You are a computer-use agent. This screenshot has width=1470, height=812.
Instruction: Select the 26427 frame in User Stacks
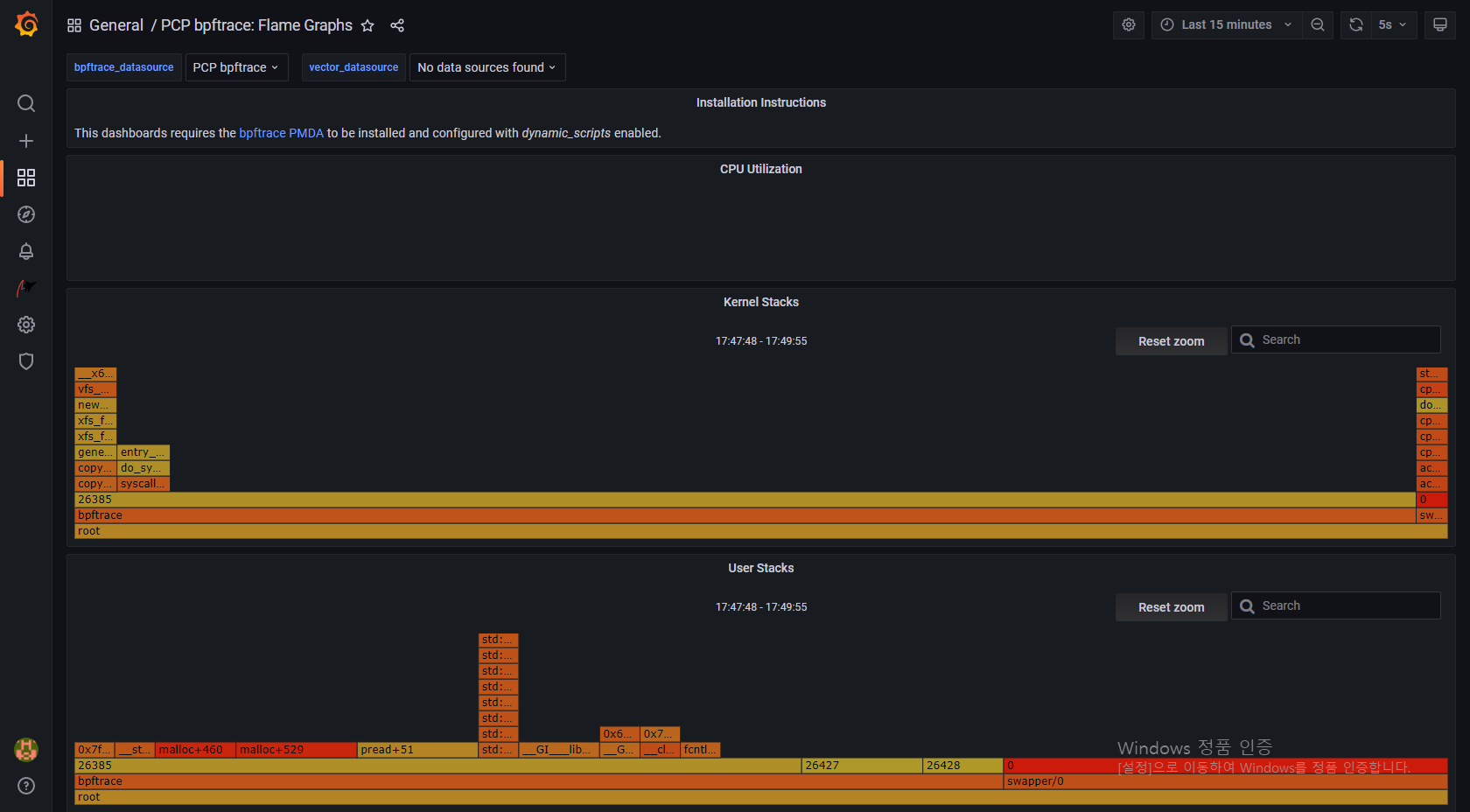coord(863,766)
